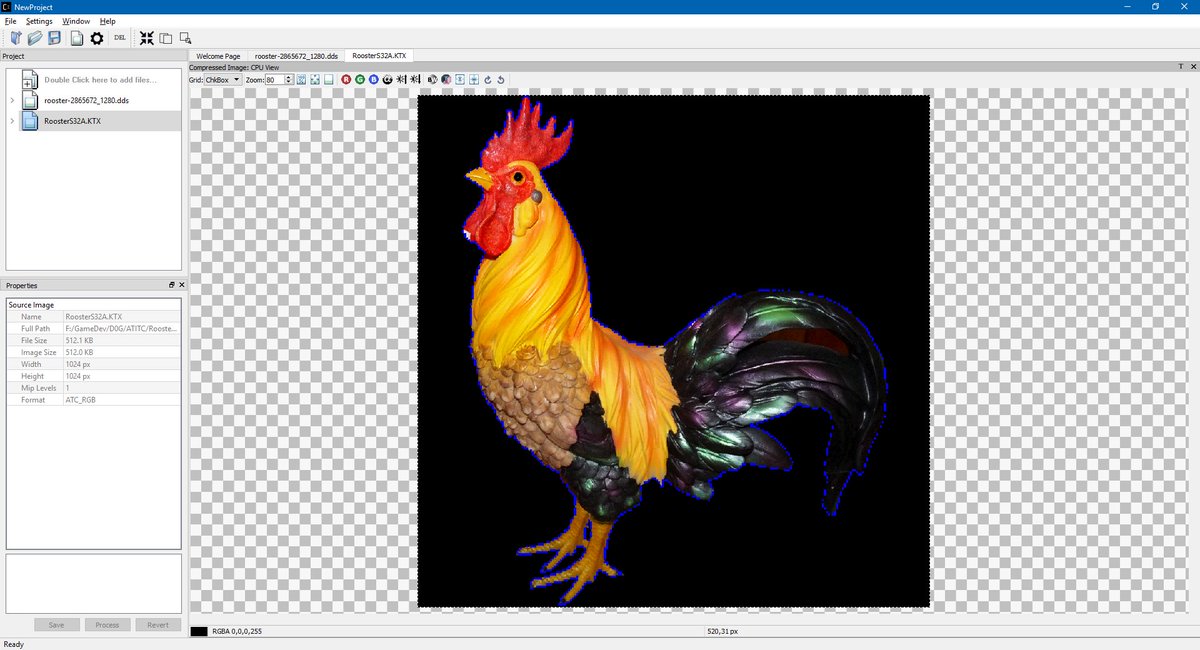Click the blank page open-image icon
Image resolution: width=1200 pixels, height=650 pixels.
click(76, 38)
